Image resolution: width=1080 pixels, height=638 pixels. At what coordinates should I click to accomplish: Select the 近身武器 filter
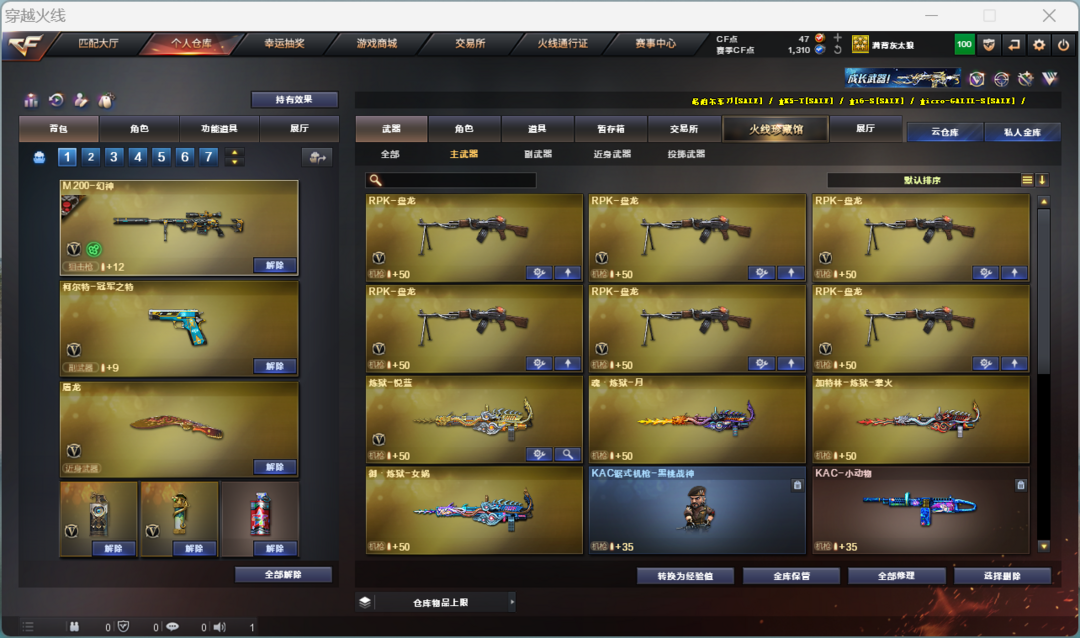(x=612, y=154)
